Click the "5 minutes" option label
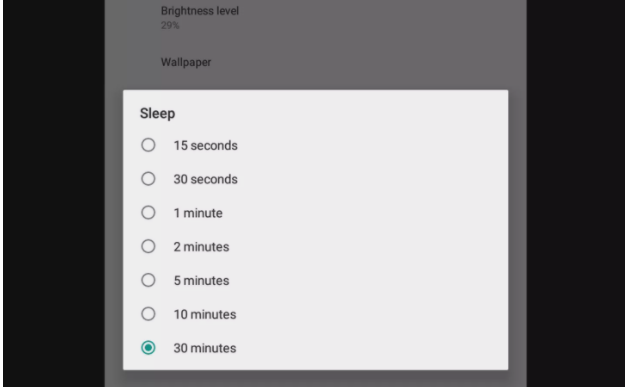 [x=201, y=281]
